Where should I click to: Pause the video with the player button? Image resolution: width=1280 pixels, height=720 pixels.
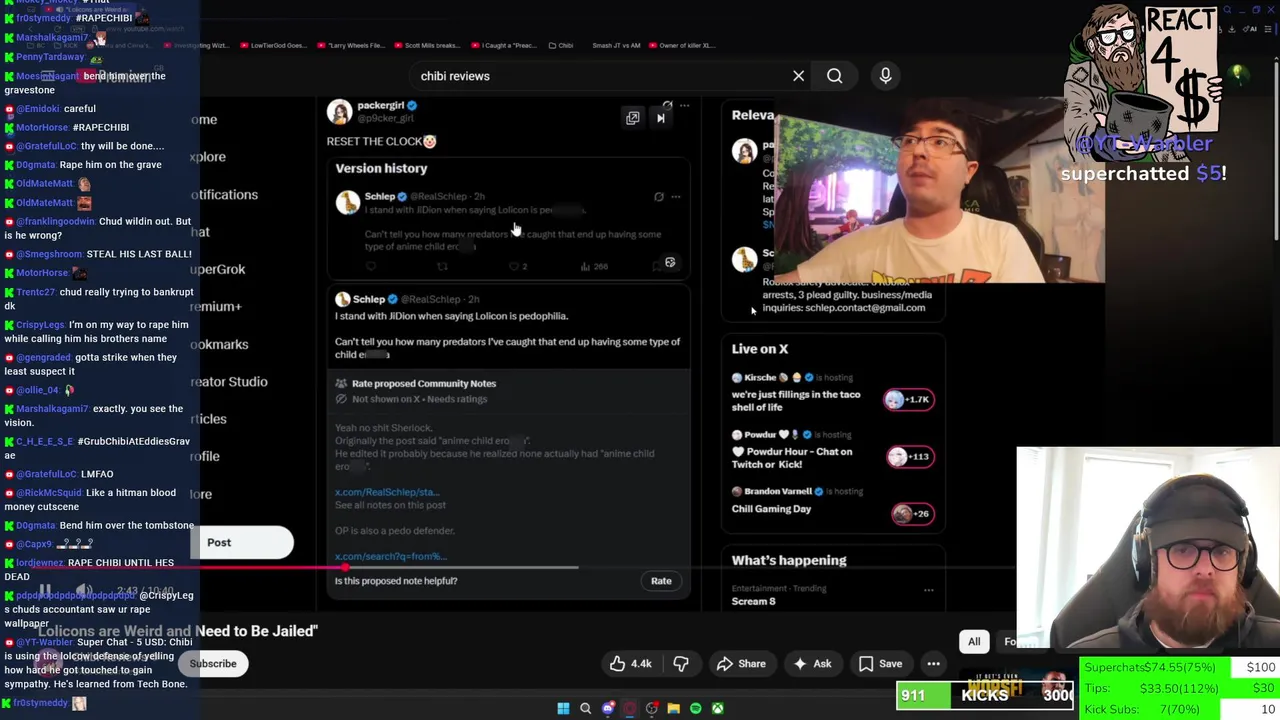[45, 591]
